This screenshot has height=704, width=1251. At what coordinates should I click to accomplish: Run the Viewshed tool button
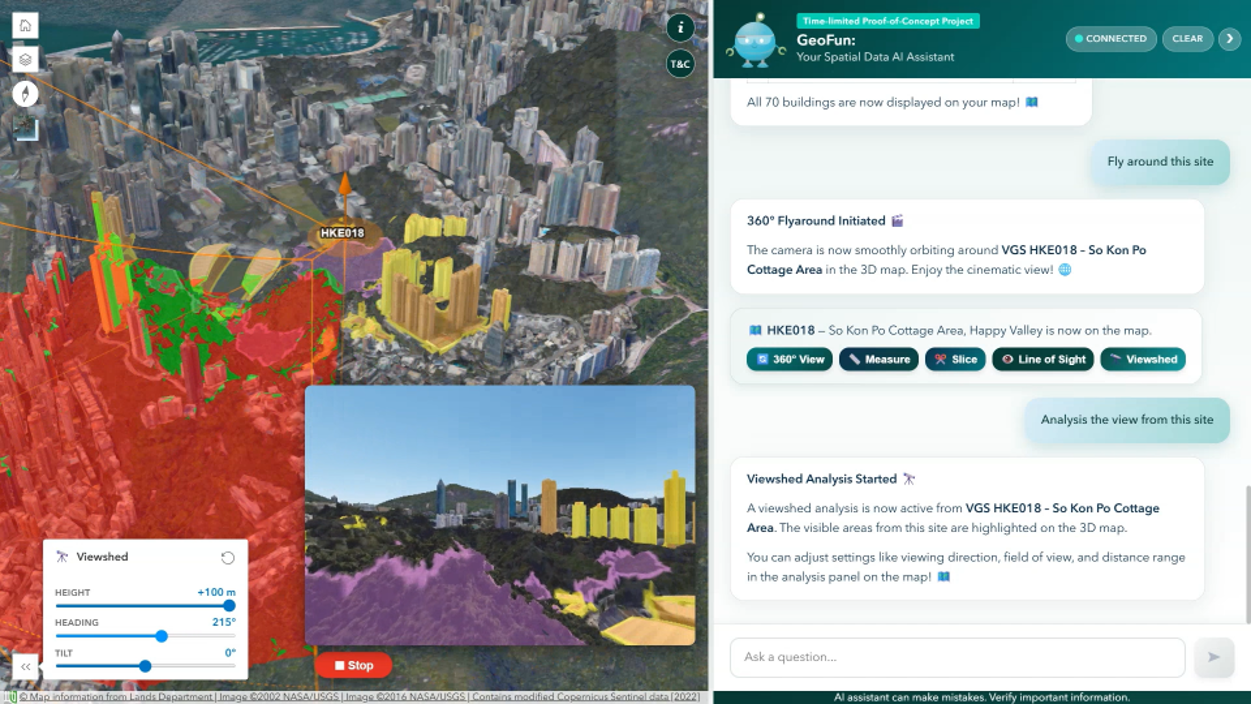pyautogui.click(x=1143, y=359)
